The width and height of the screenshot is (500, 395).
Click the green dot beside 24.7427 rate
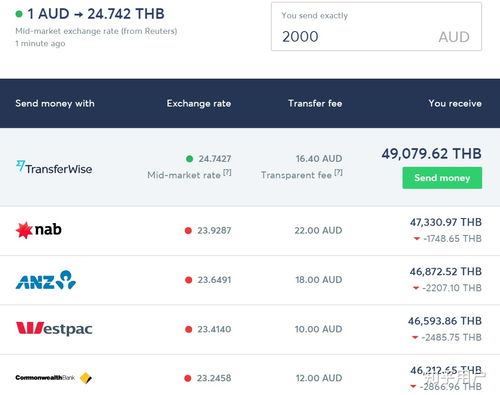tap(189, 159)
